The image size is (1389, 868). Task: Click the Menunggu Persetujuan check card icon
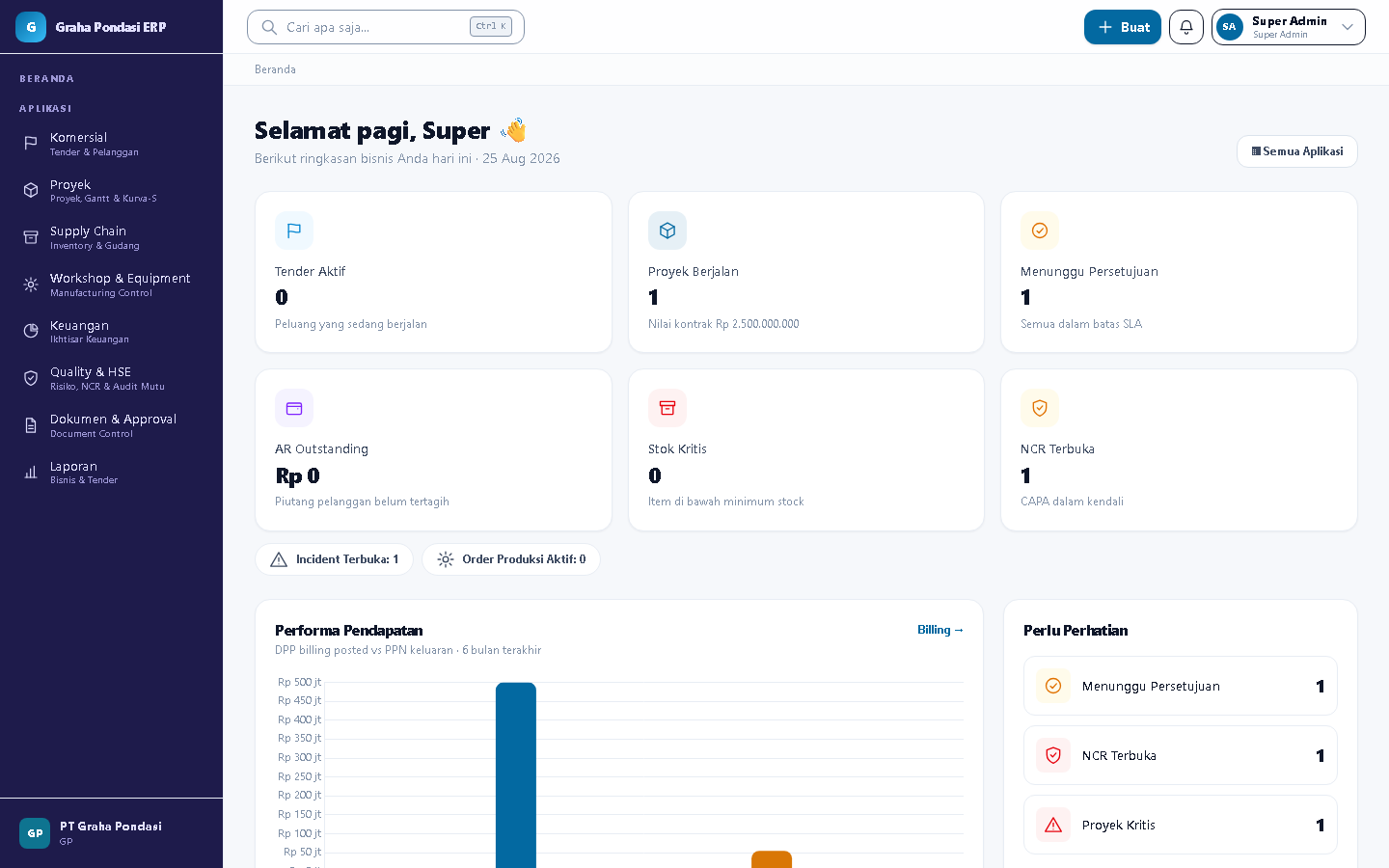click(x=1040, y=231)
